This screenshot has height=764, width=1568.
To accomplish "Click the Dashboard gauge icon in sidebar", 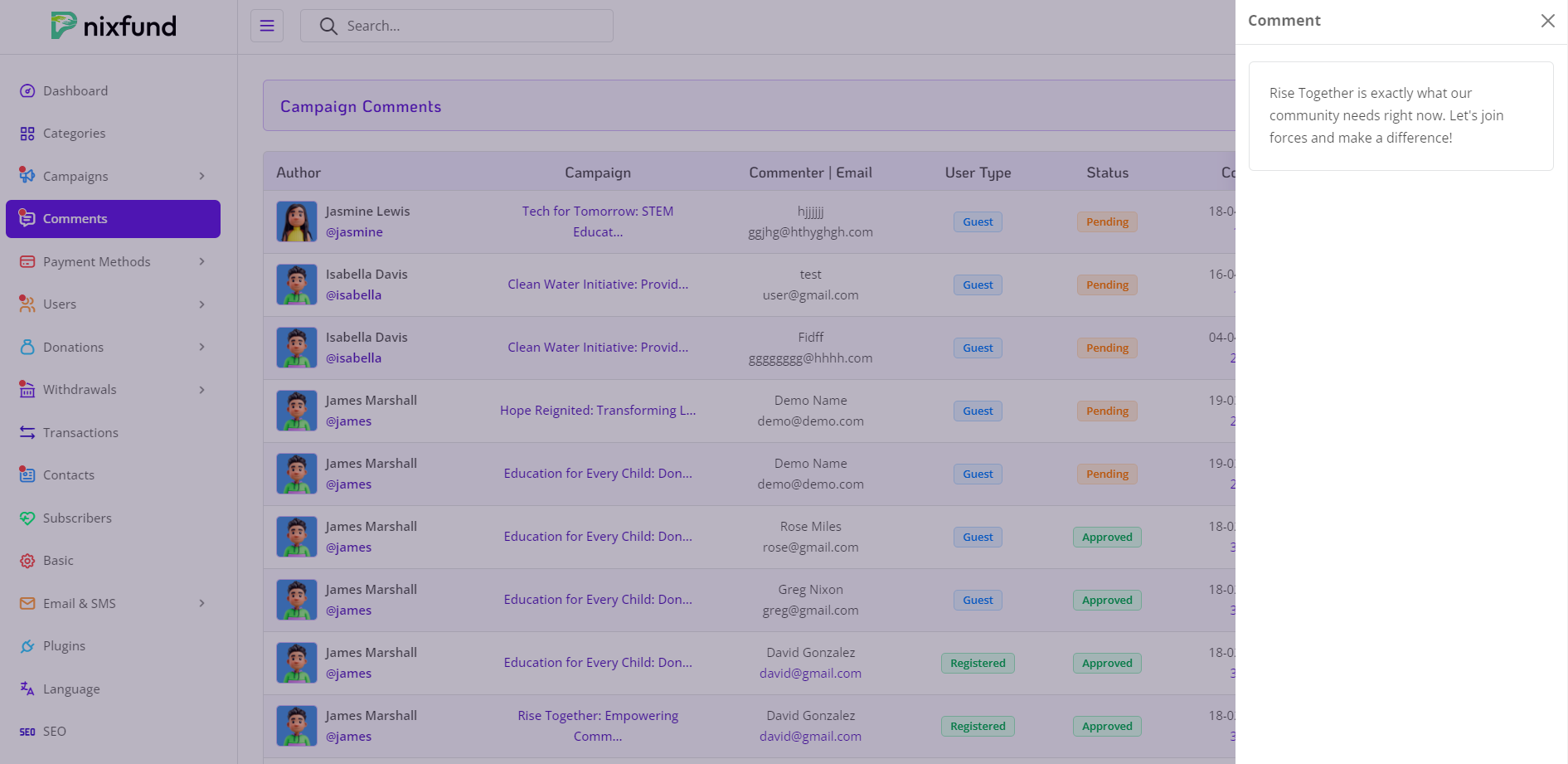I will [27, 91].
